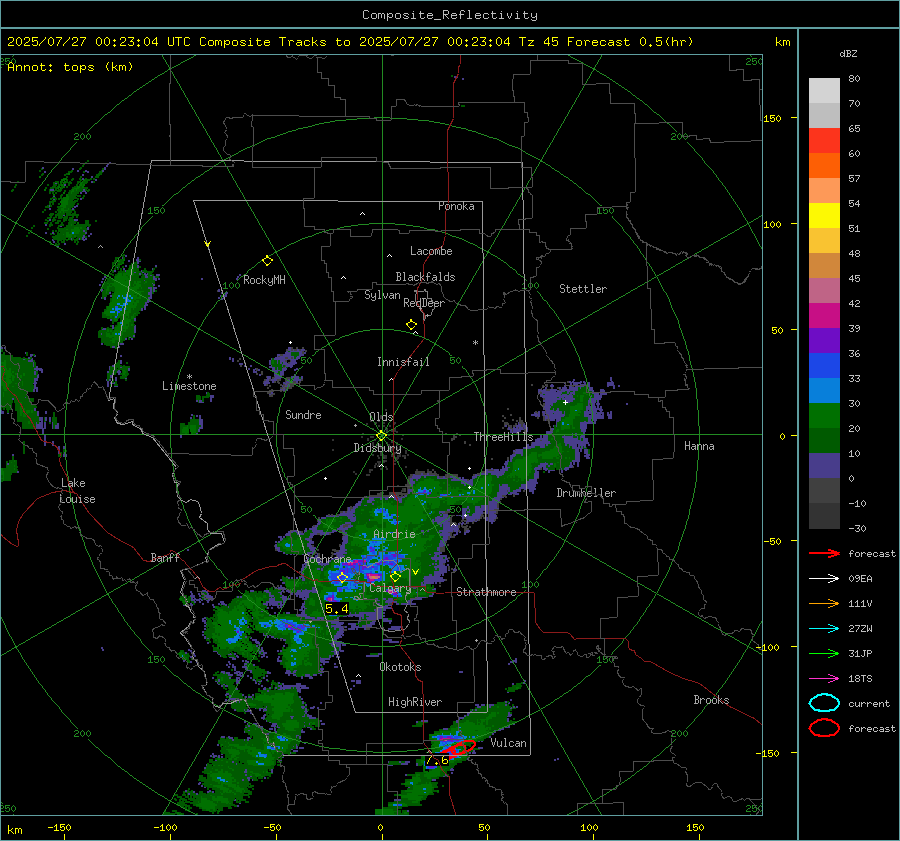Click the Ponoka city label

(x=456, y=206)
